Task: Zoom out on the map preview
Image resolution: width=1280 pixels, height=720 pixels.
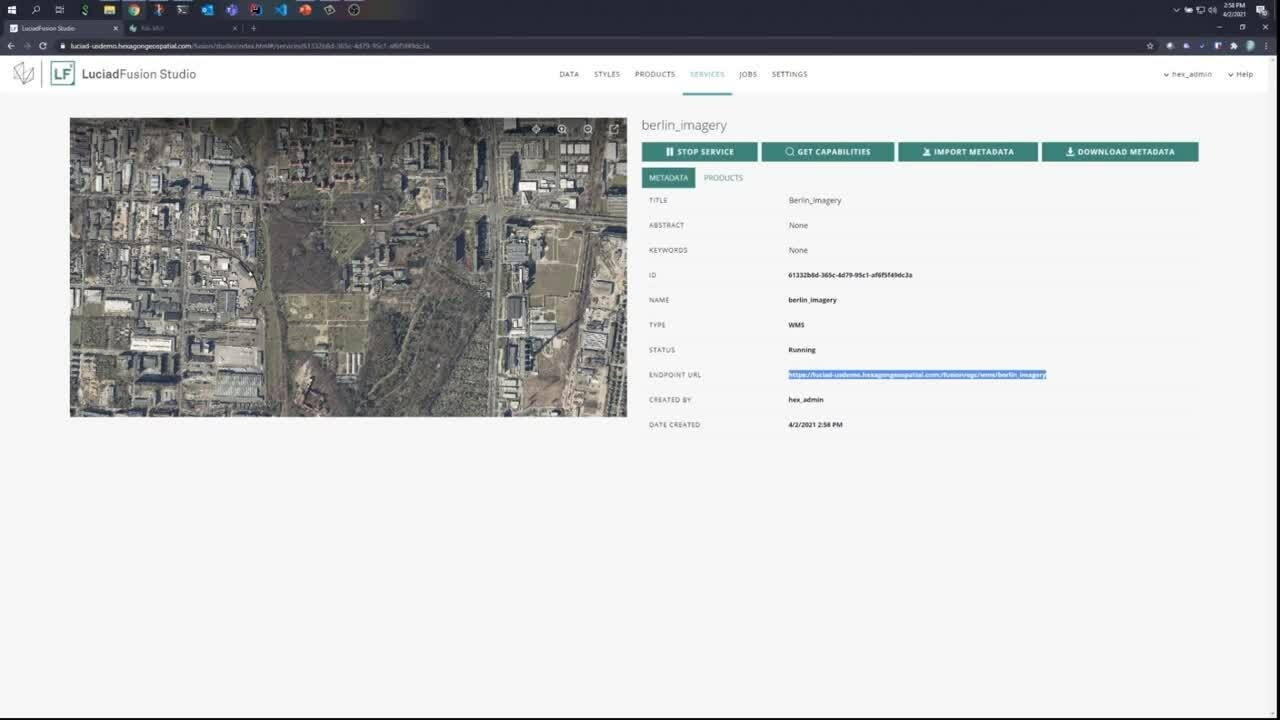Action: pyautogui.click(x=588, y=129)
